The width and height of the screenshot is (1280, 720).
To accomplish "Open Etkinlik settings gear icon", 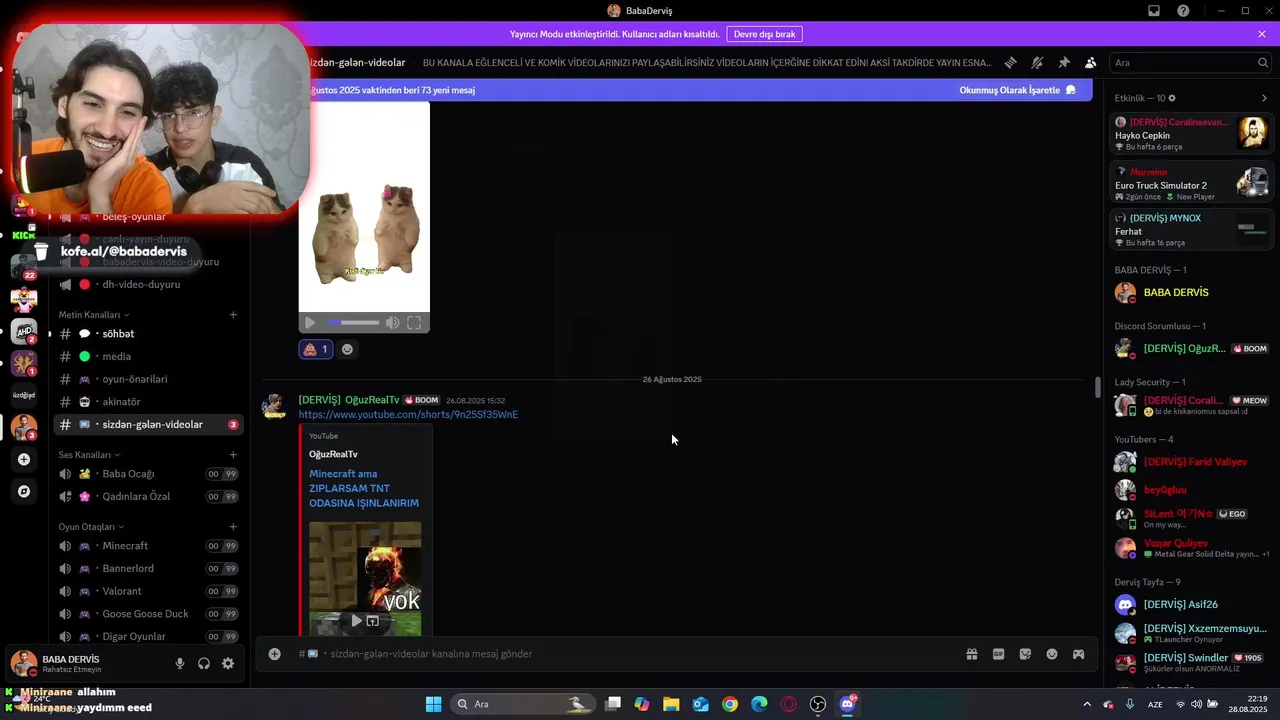I will 1172,98.
